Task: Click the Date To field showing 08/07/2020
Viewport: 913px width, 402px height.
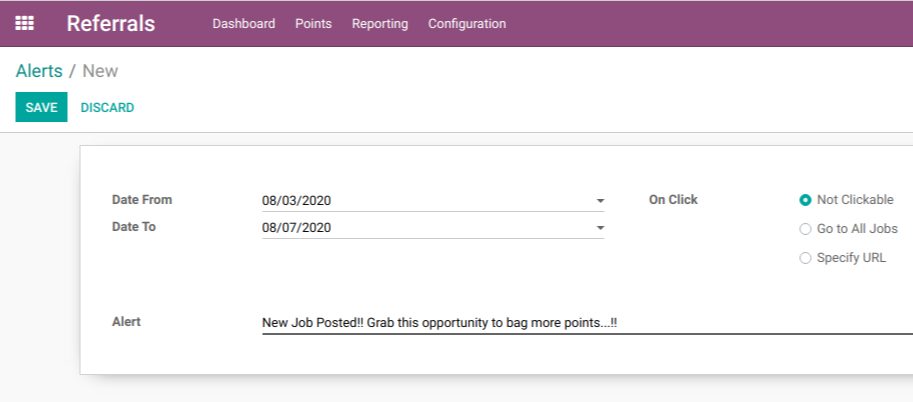Action: coord(433,228)
